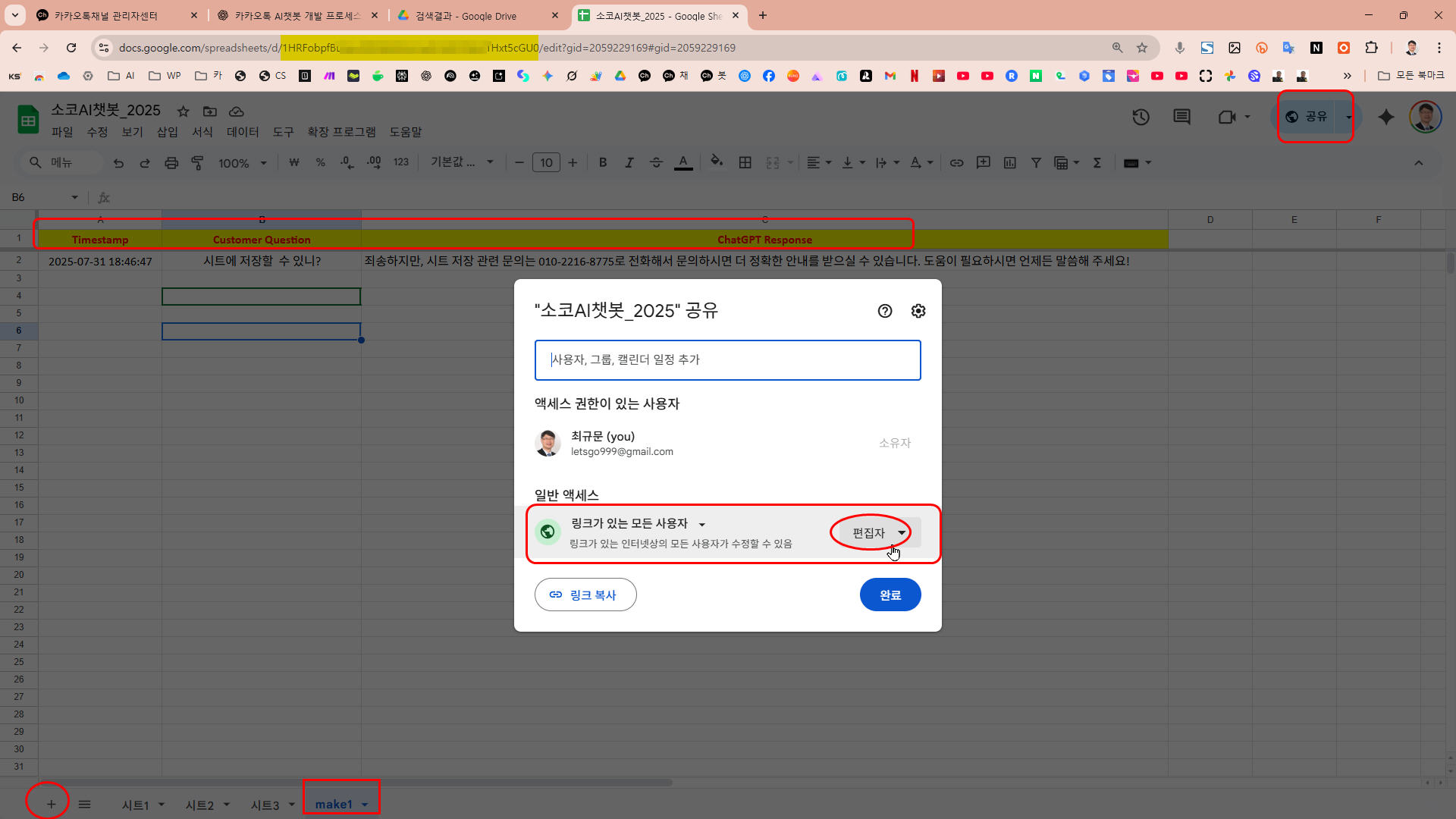This screenshot has width=1456, height=819.
Task: Open more number formats 123
Action: pyautogui.click(x=401, y=162)
